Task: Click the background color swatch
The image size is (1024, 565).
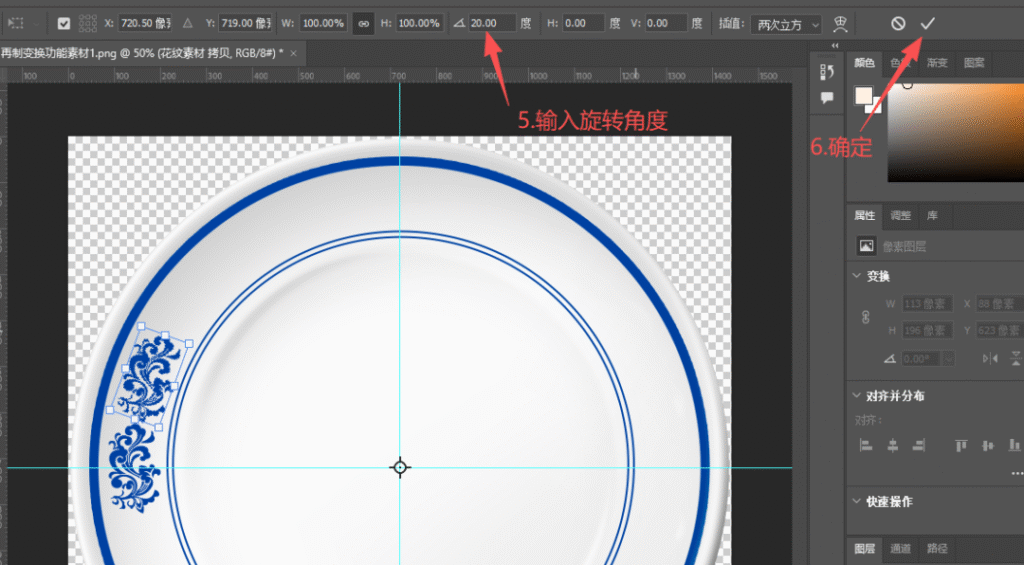Action: [x=876, y=108]
